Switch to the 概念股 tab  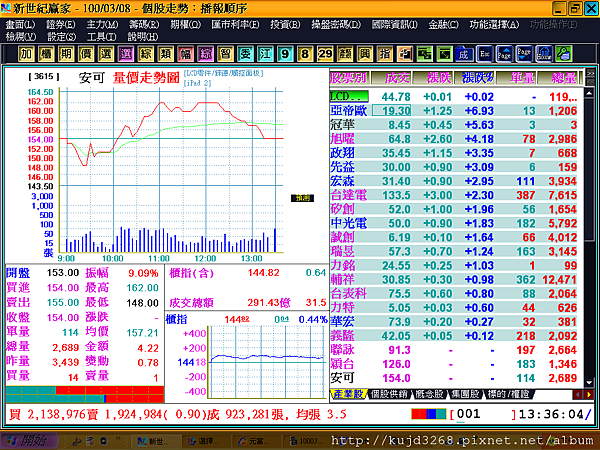pyautogui.click(x=429, y=394)
